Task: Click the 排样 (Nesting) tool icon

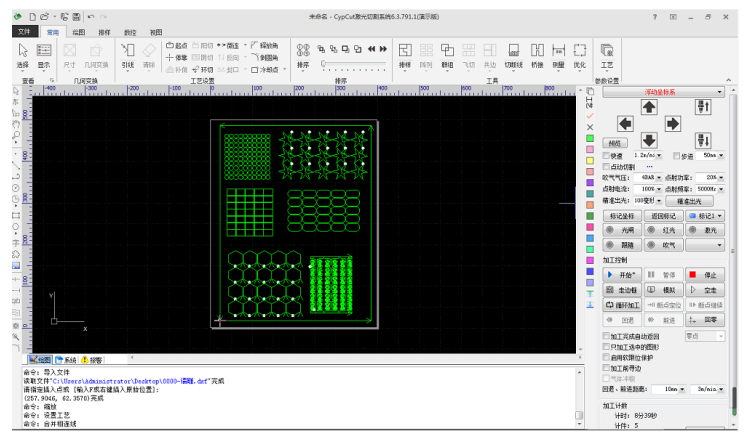Action: coord(405,54)
